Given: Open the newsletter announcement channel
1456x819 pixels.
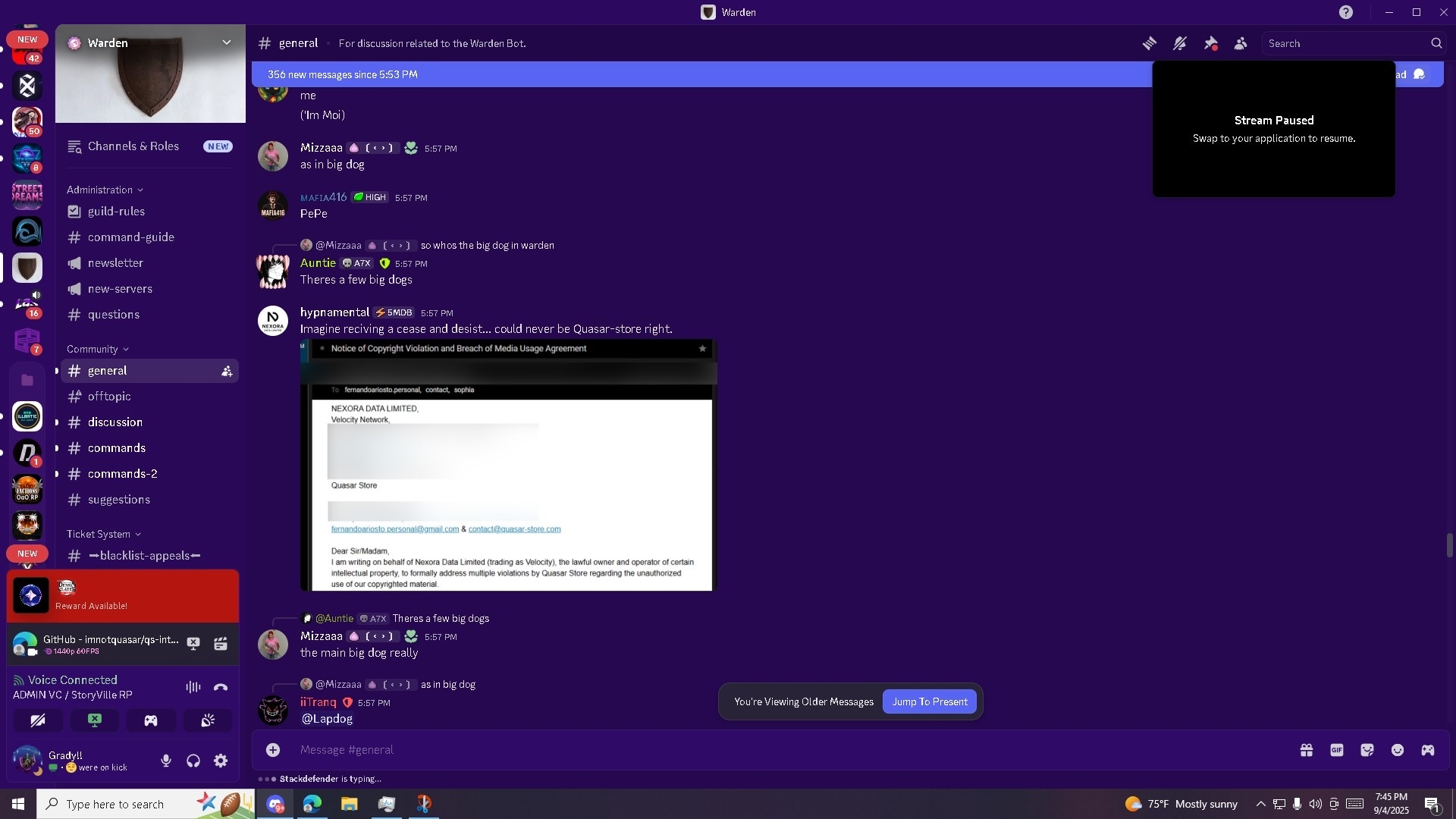Looking at the screenshot, I should tap(149, 263).
